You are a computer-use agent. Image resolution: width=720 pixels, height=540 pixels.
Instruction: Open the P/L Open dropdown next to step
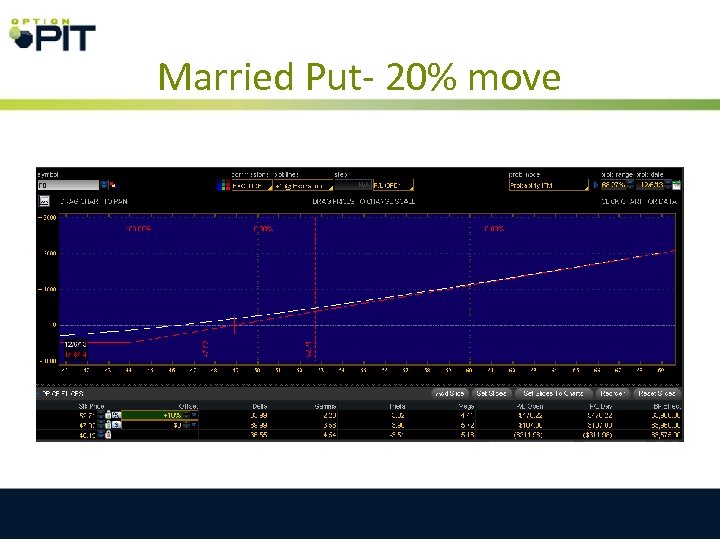pos(393,186)
